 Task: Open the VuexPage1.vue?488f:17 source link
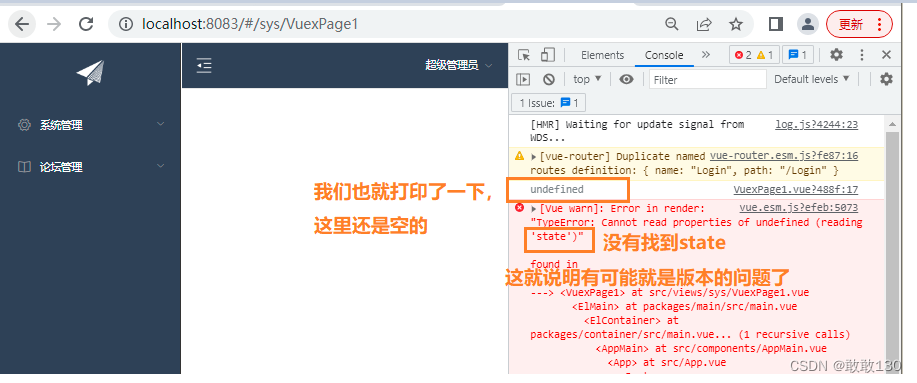796,189
